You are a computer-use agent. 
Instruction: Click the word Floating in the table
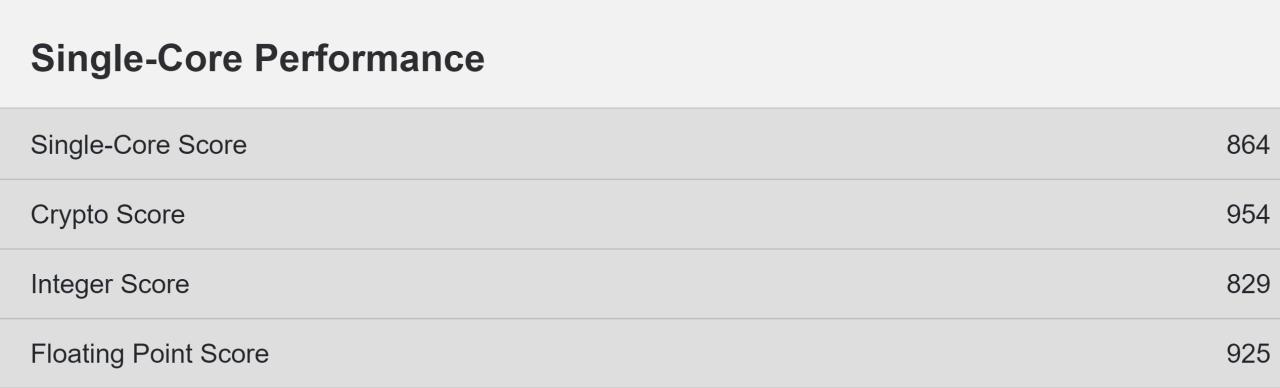[78, 355]
